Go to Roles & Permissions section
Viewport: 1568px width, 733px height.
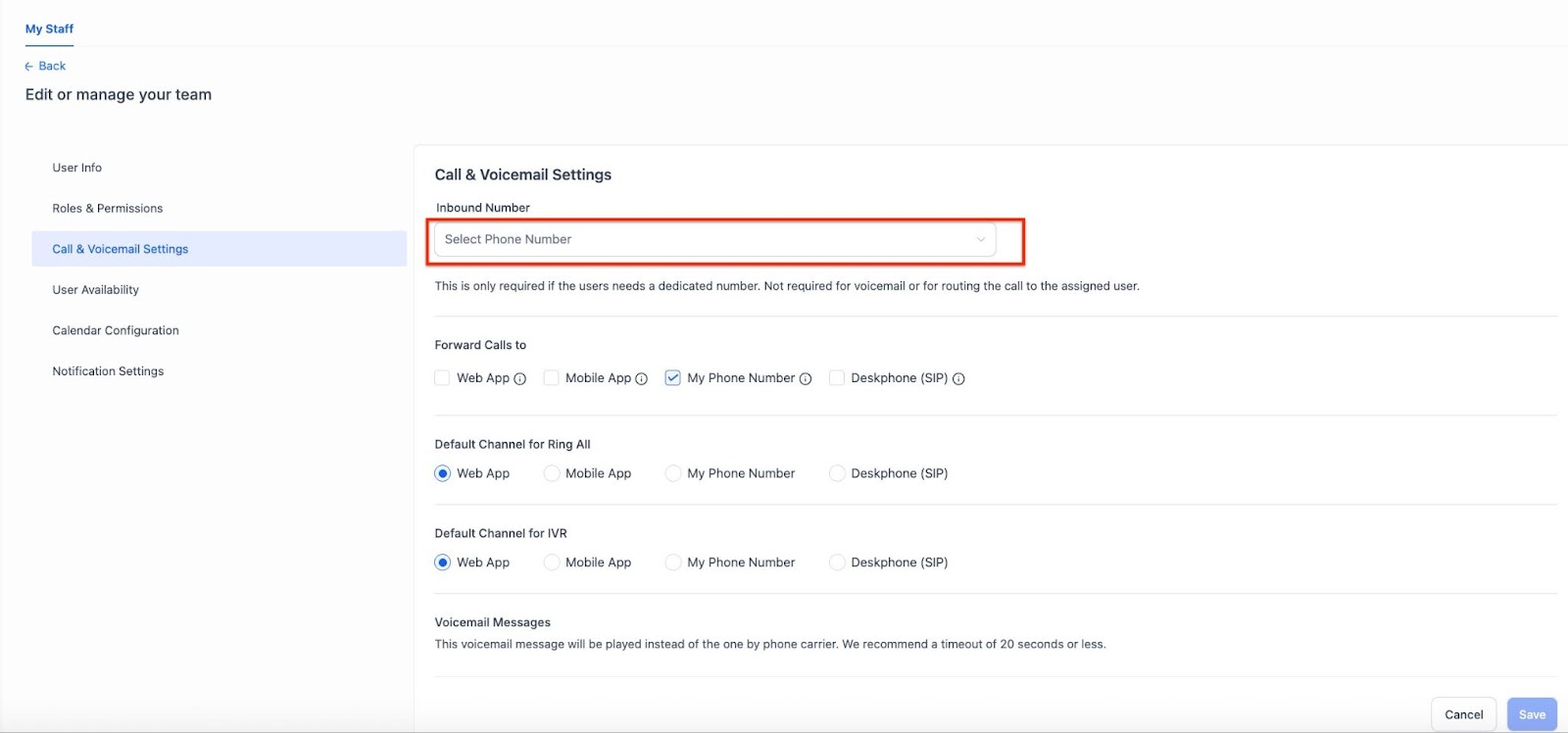click(108, 209)
